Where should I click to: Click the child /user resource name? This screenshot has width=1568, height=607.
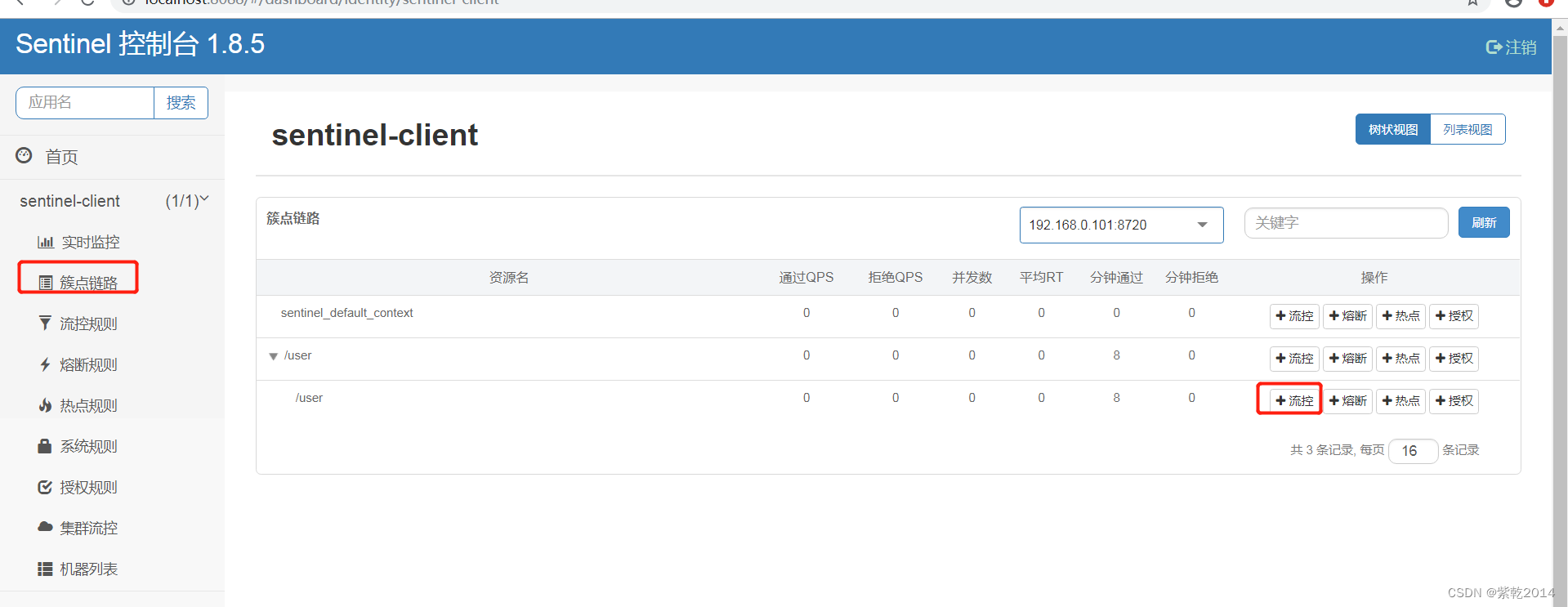pyautogui.click(x=309, y=398)
